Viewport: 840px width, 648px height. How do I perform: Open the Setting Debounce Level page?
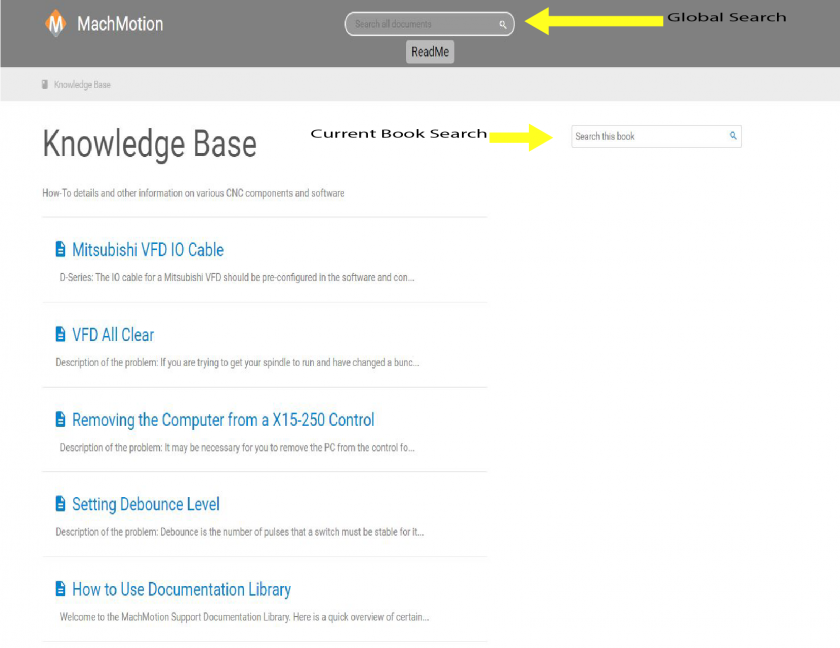pyautogui.click(x=146, y=504)
